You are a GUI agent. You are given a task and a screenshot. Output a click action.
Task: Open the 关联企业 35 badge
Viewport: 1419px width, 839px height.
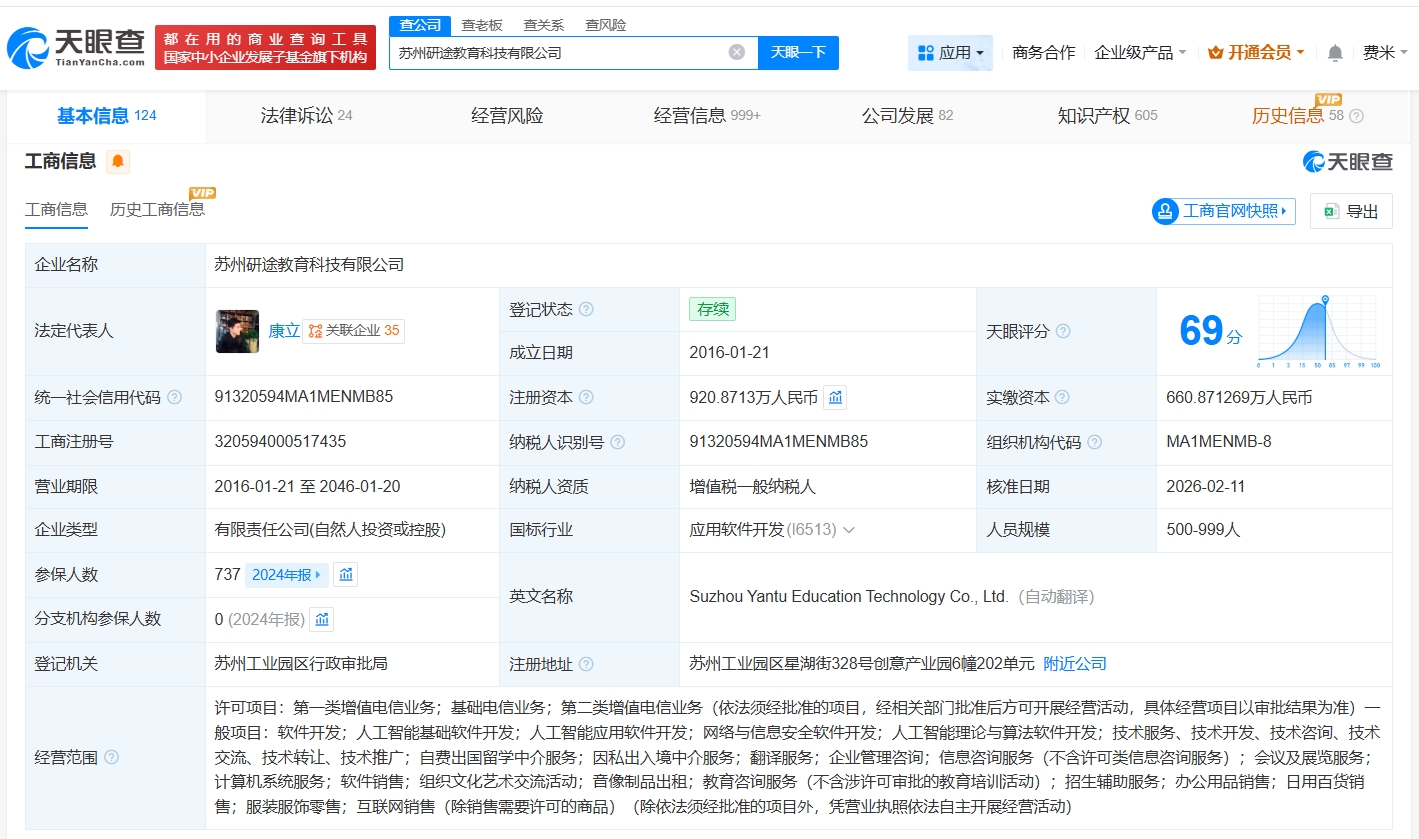pos(354,331)
